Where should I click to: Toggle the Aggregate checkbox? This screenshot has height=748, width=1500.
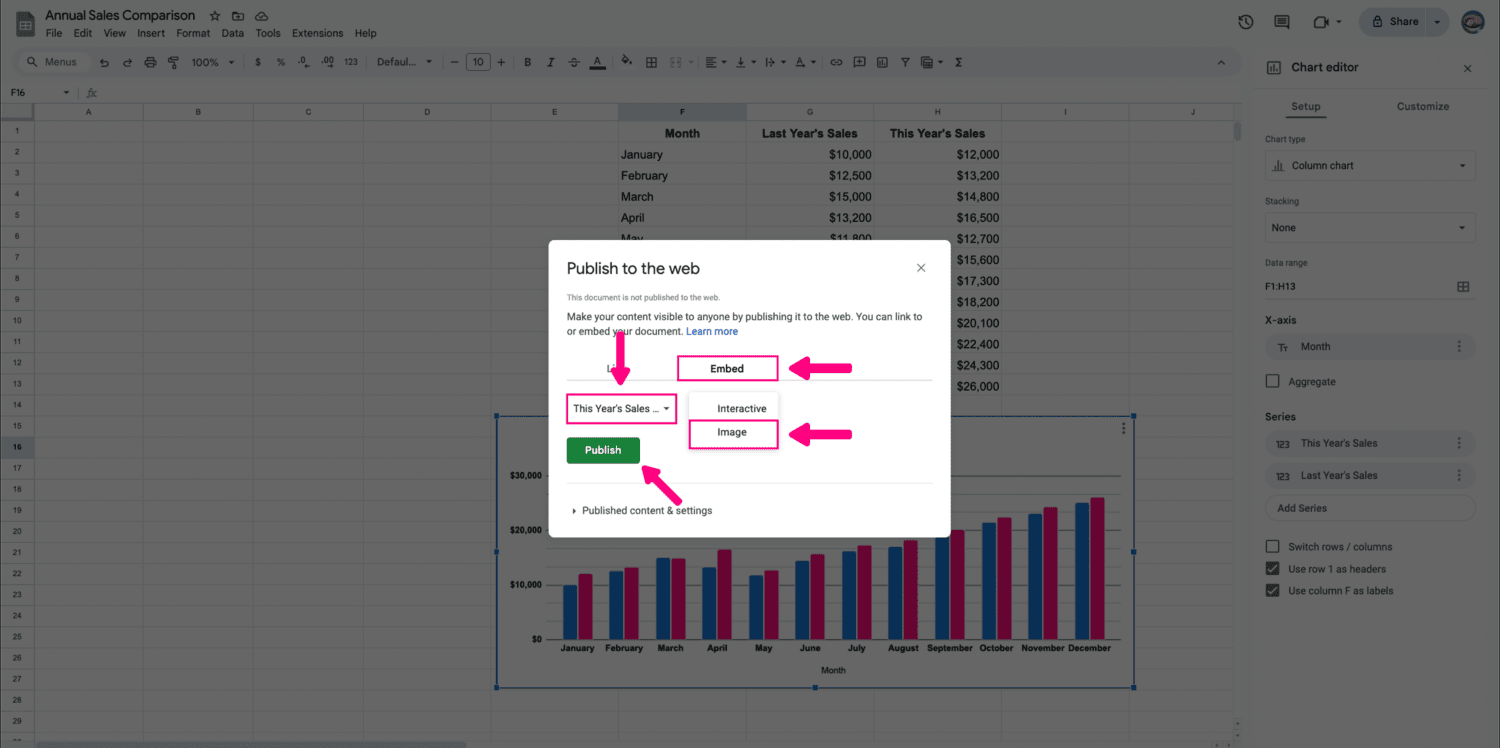coord(1272,381)
